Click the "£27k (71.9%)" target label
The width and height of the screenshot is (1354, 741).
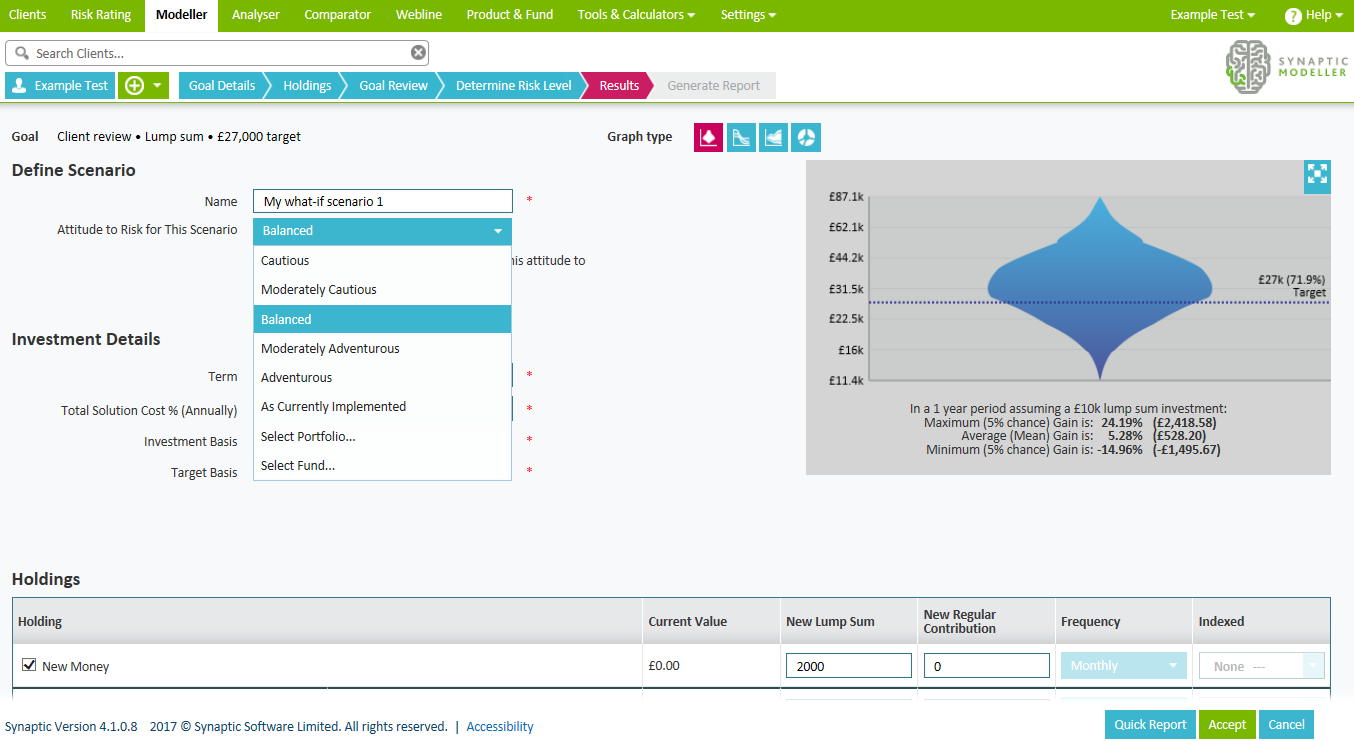click(1292, 280)
